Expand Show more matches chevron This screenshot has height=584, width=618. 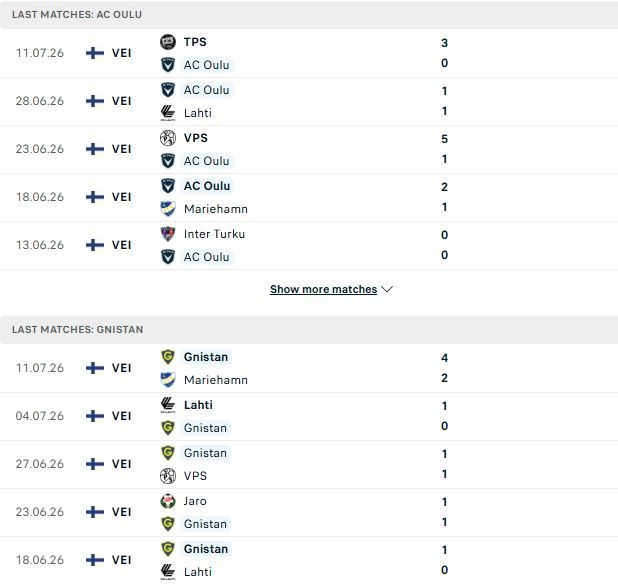pyautogui.click(x=387, y=289)
